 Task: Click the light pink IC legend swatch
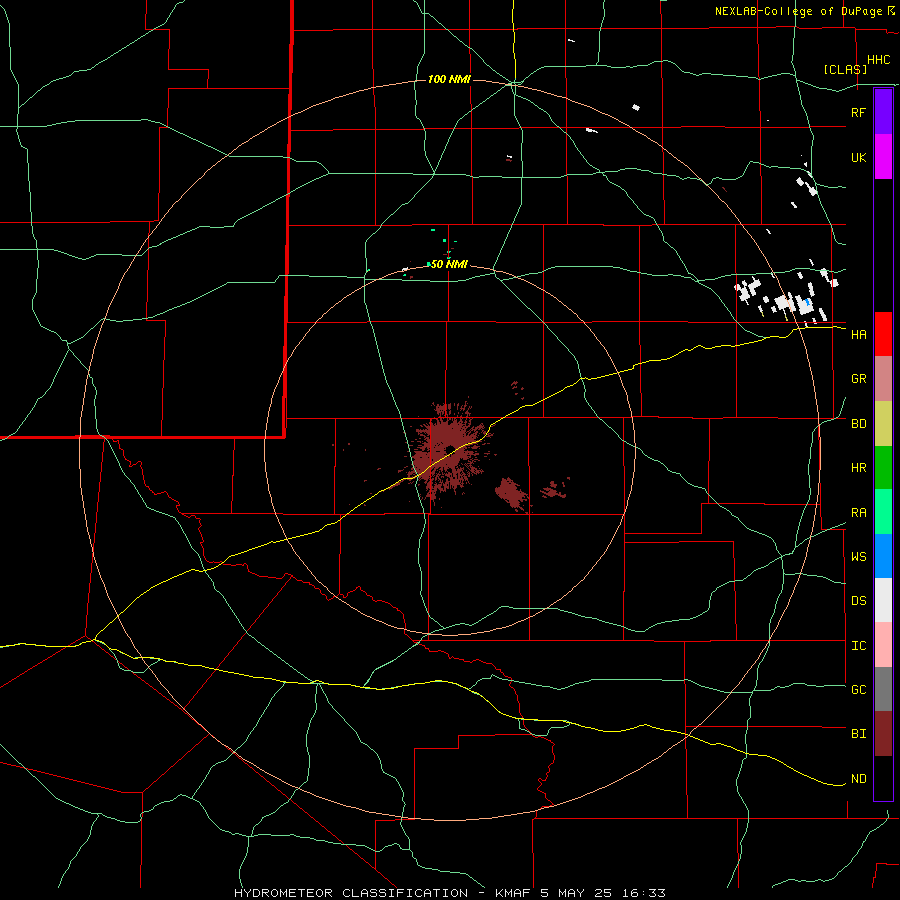(x=883, y=645)
